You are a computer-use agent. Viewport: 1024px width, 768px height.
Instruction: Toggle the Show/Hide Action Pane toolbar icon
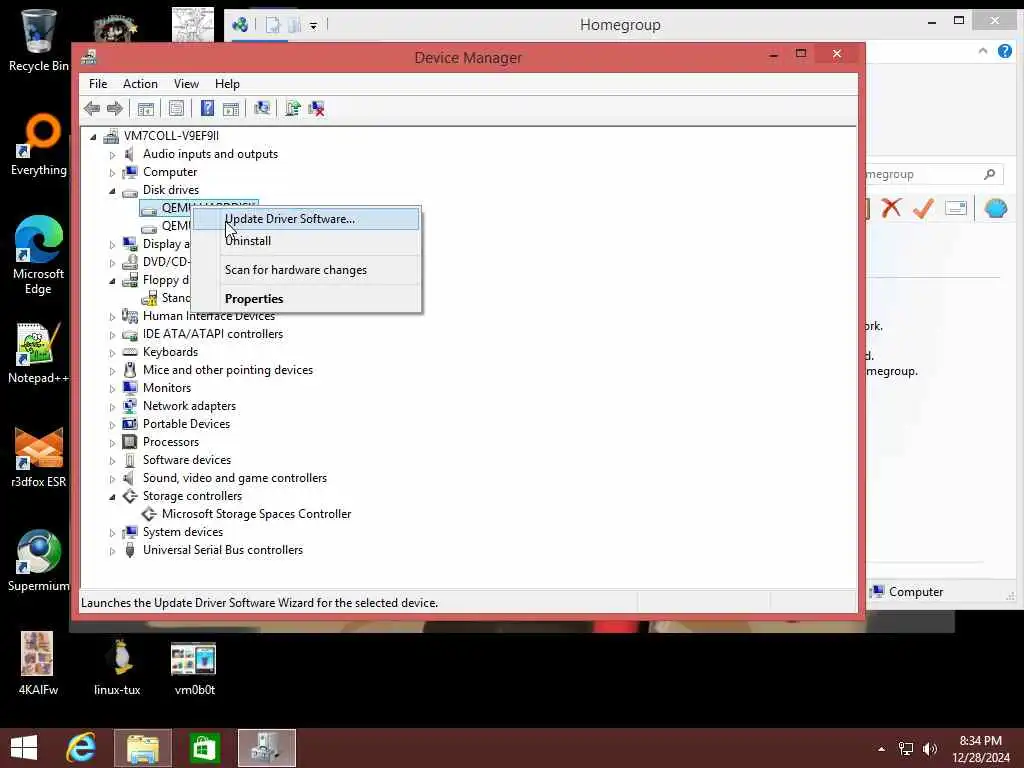point(231,108)
